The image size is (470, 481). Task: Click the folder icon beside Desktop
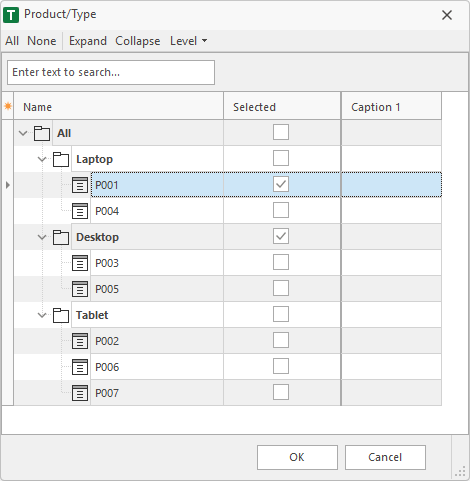click(x=61, y=237)
